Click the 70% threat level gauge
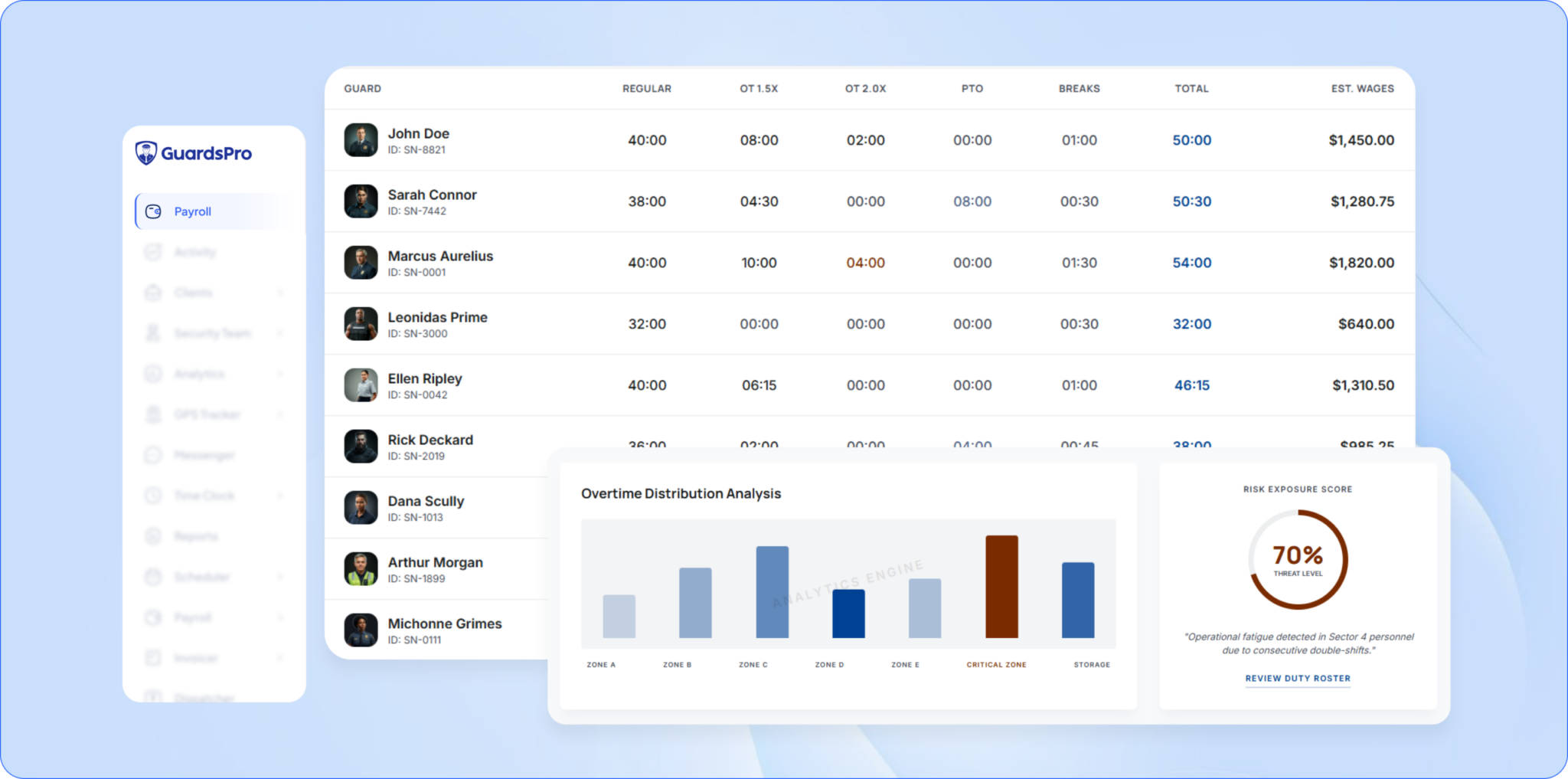The height and width of the screenshot is (779, 1568). (x=1297, y=560)
